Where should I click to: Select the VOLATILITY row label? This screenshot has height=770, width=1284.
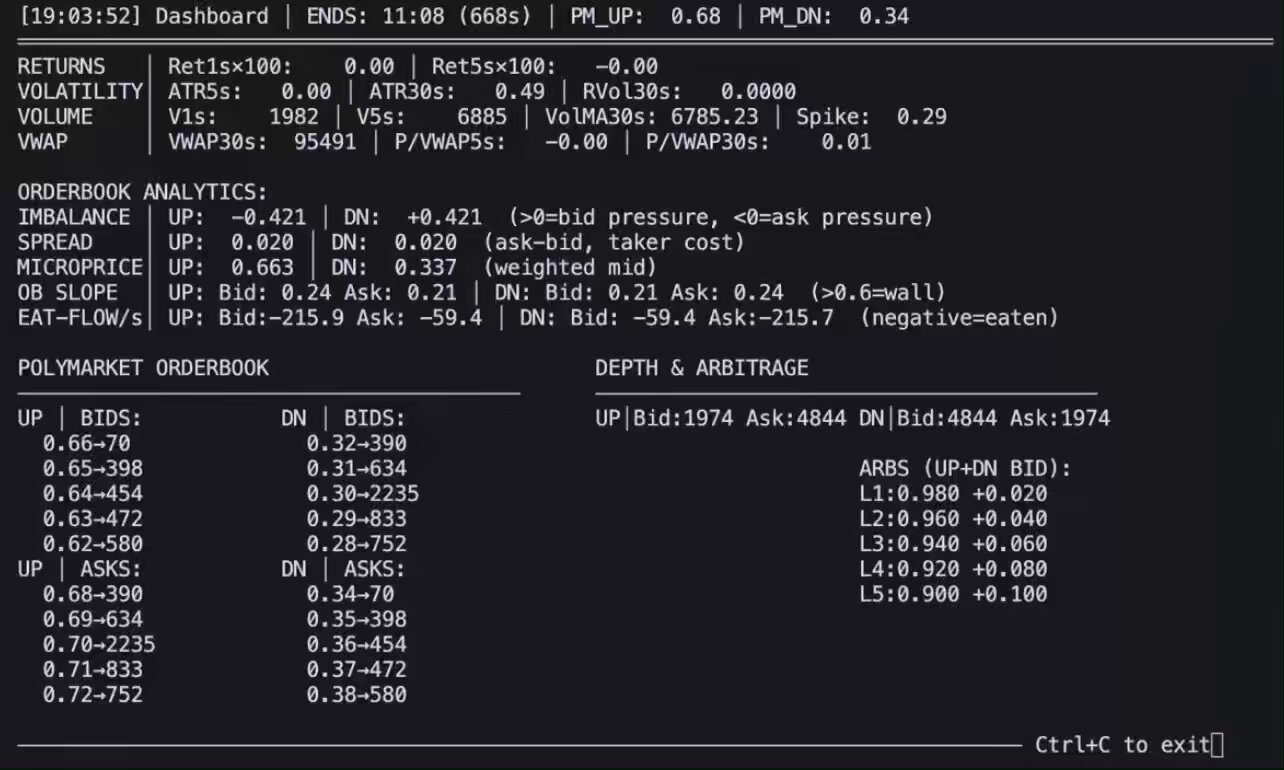(x=80, y=92)
